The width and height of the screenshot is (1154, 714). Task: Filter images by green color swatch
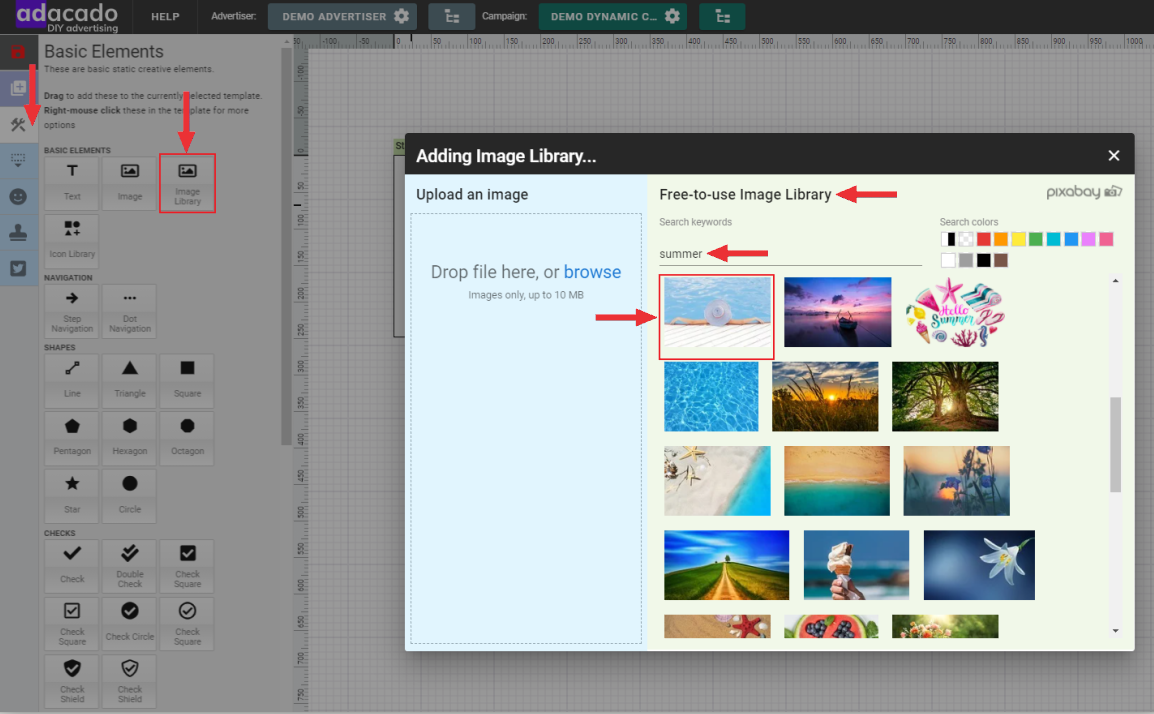(1036, 239)
